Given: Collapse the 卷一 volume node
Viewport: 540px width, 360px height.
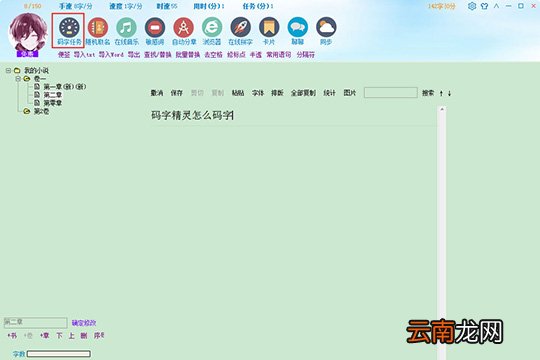Looking at the screenshot, I should (x=18, y=79).
